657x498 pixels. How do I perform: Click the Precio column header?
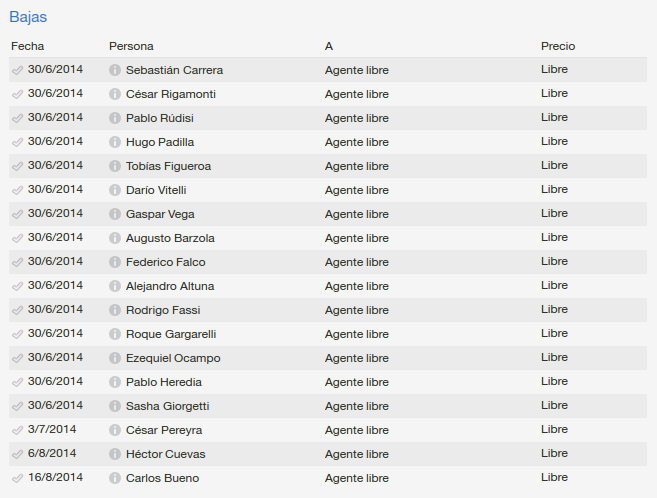point(558,46)
